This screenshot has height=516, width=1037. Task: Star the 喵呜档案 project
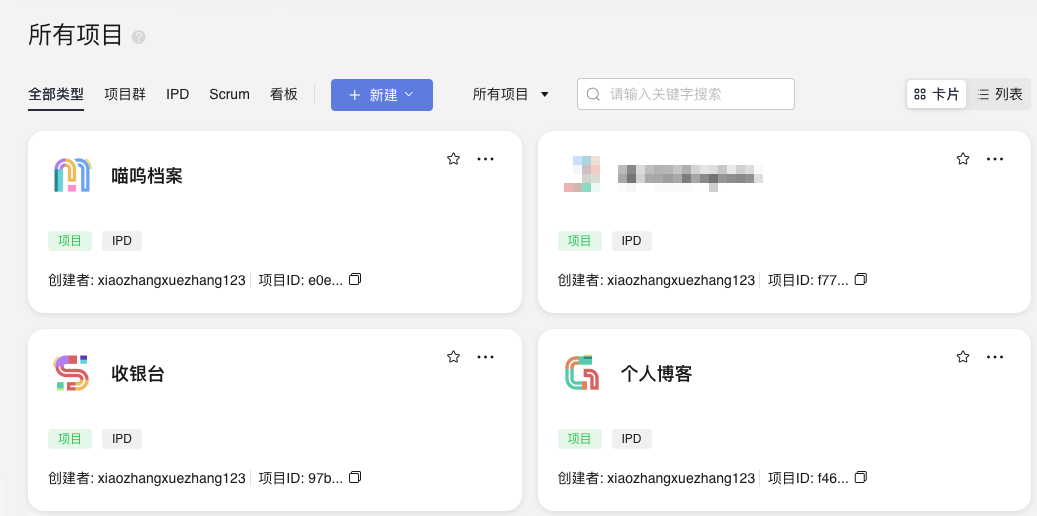pos(453,159)
